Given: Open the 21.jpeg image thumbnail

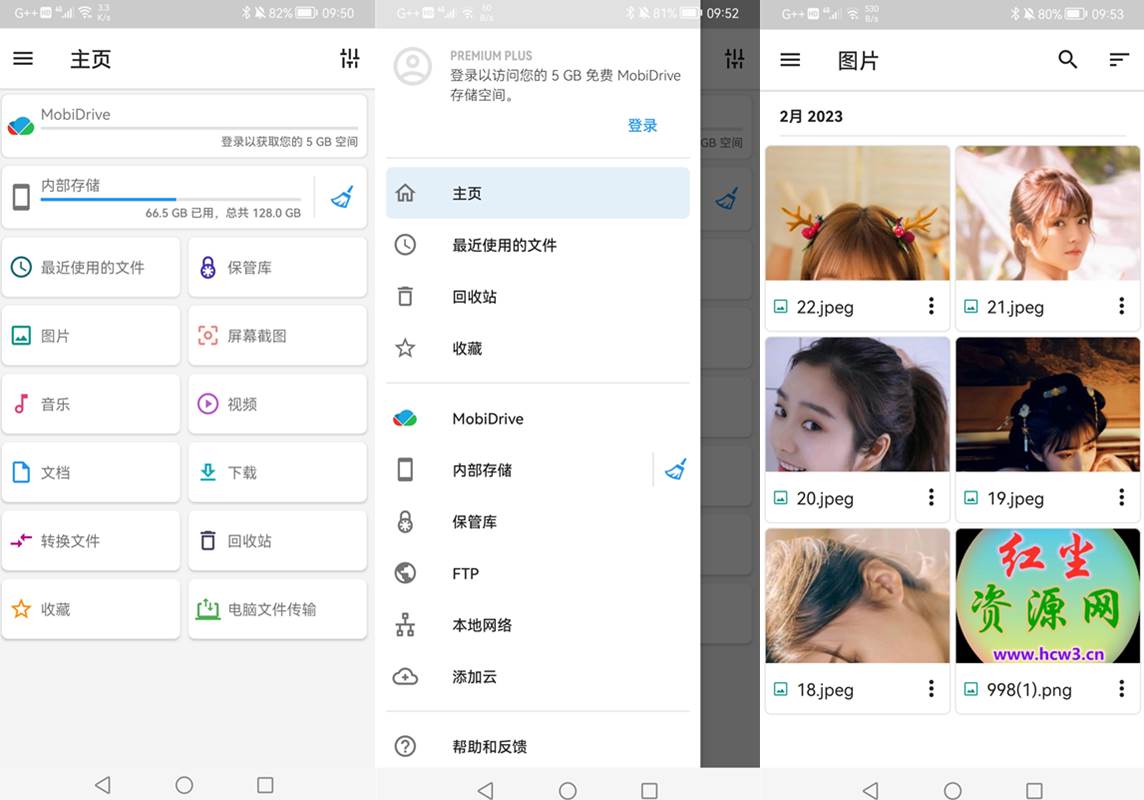Looking at the screenshot, I should [x=1047, y=213].
